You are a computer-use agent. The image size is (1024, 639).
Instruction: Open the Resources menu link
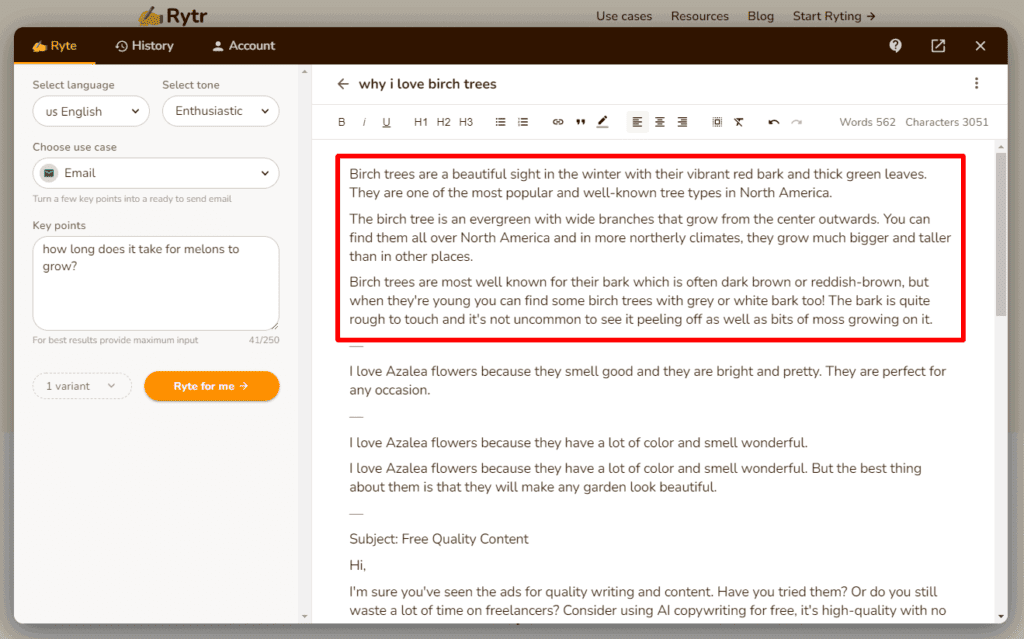(x=699, y=16)
